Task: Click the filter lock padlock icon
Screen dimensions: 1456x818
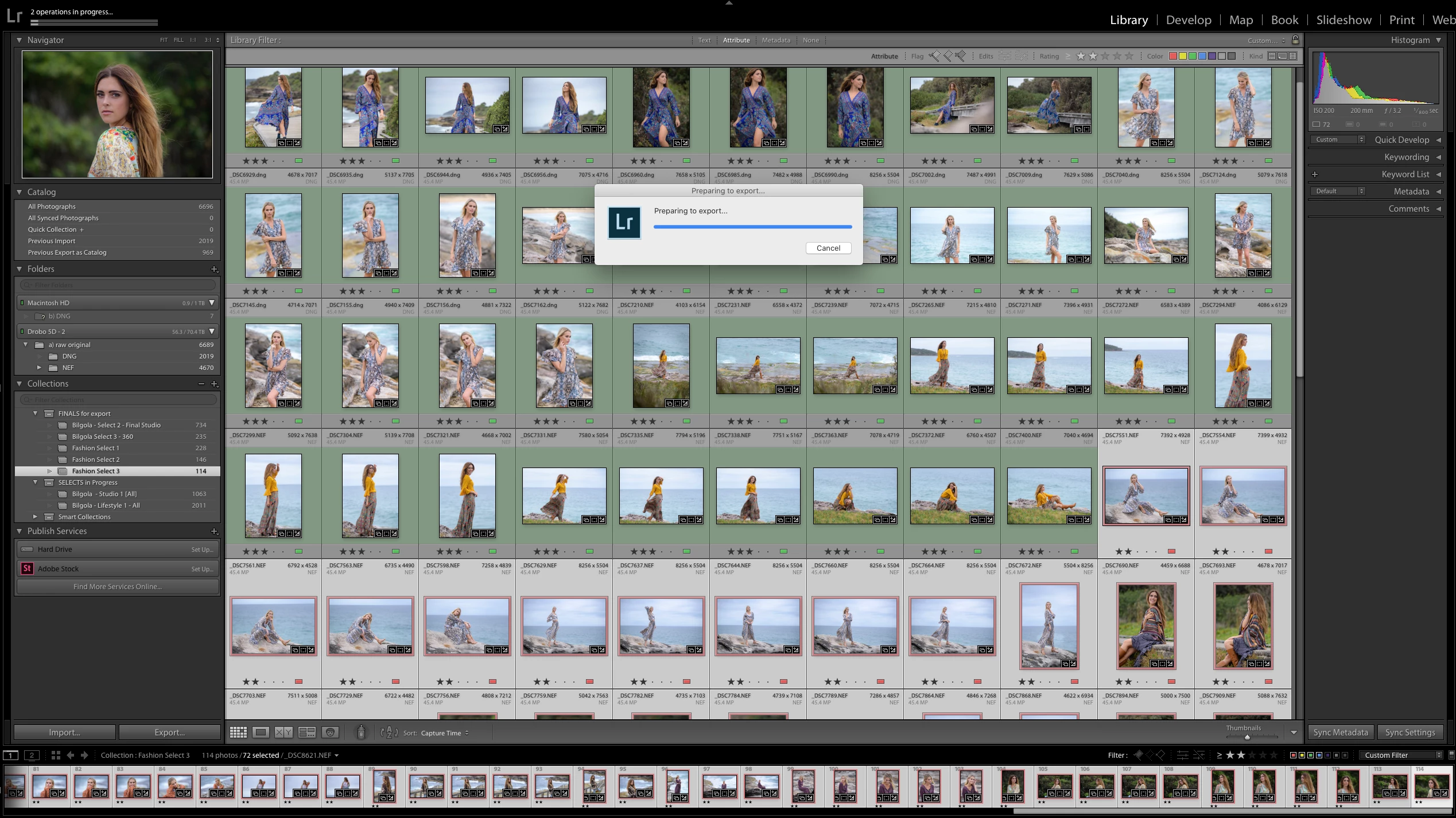Action: [1295, 40]
